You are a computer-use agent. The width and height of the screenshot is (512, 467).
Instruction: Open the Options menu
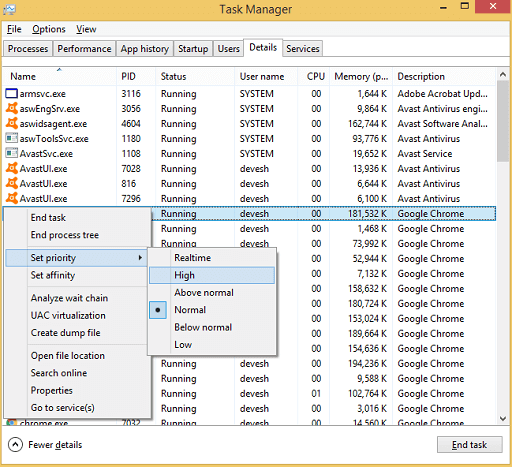(x=49, y=29)
